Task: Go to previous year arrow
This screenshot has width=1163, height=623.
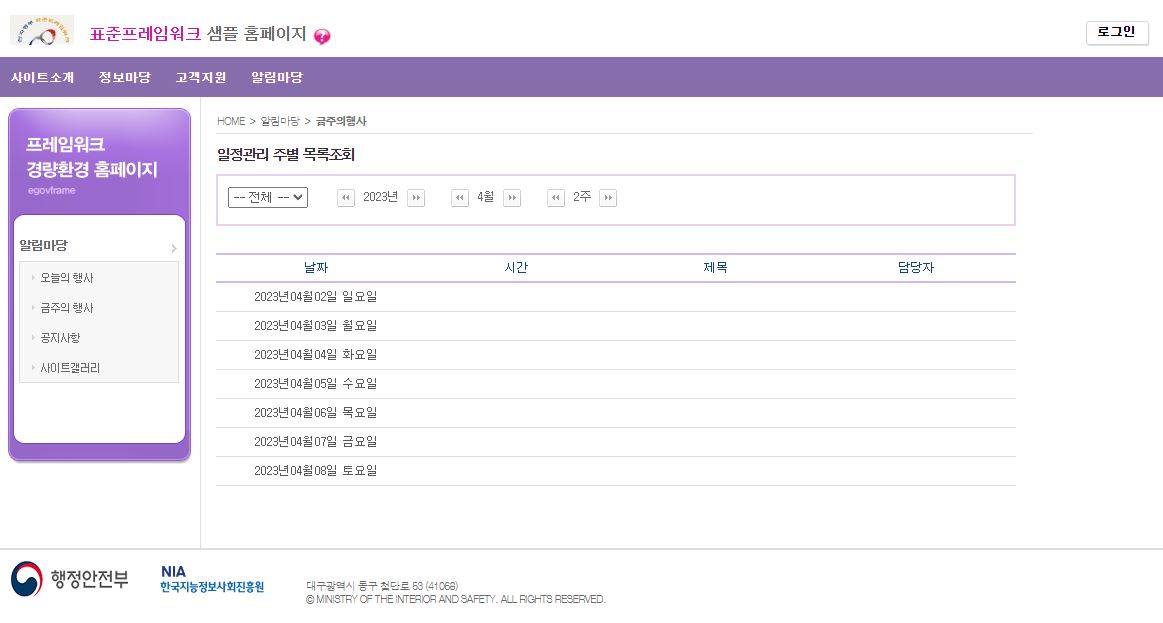Action: tap(346, 198)
